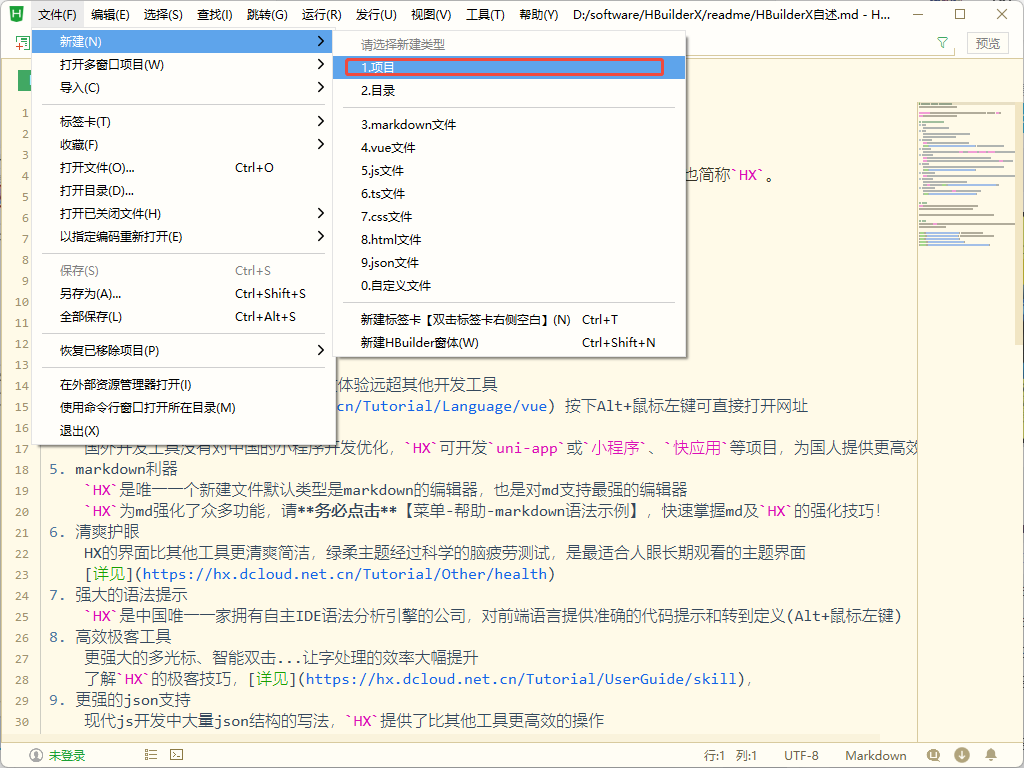Select 1.项目 in the new submenu

pyautogui.click(x=509, y=67)
